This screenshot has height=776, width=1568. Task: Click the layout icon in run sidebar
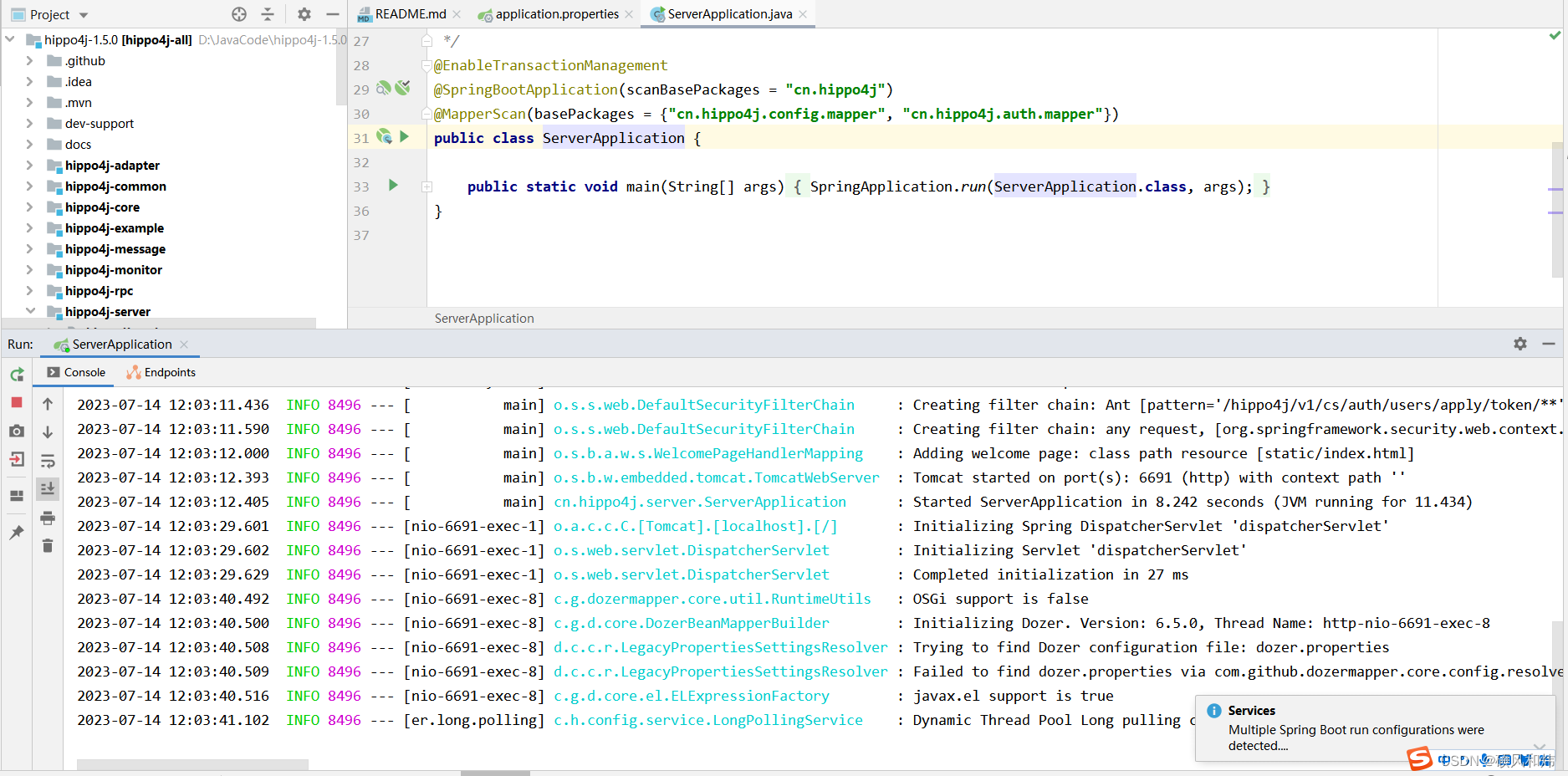coord(17,496)
